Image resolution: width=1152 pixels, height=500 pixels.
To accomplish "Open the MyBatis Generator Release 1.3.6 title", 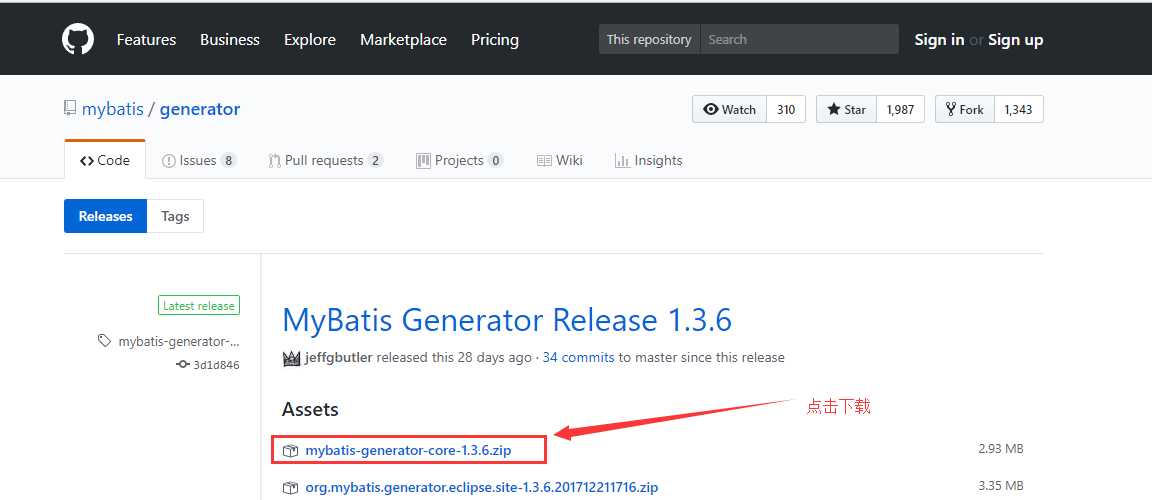I will 507,320.
